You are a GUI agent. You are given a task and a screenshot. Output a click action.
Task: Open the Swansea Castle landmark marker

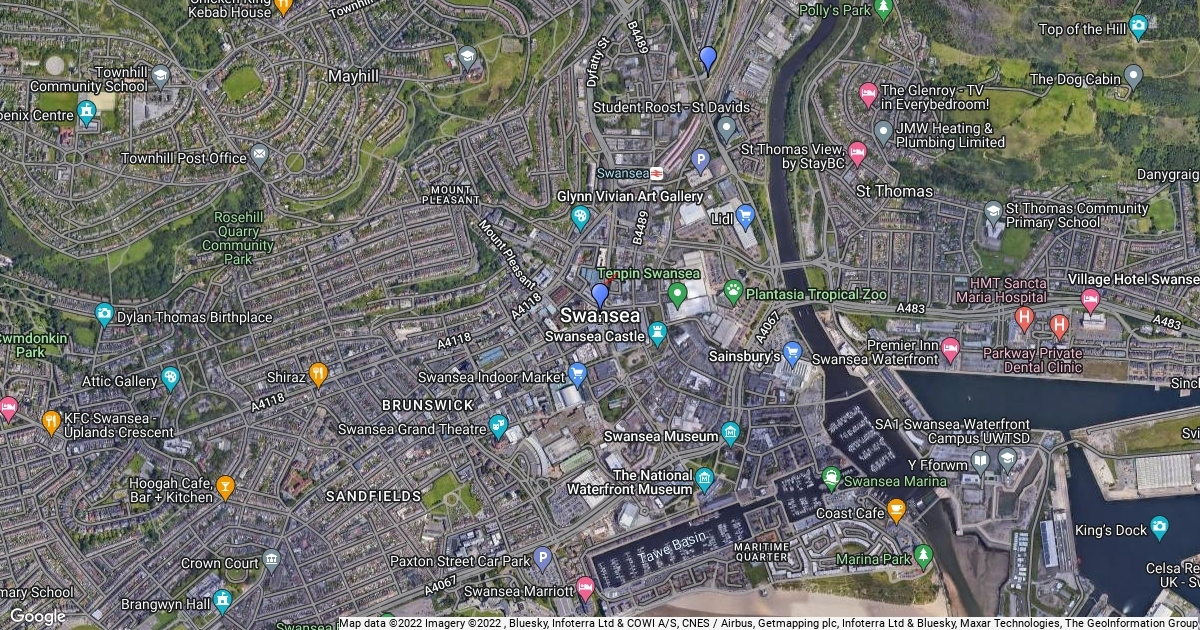click(x=657, y=334)
